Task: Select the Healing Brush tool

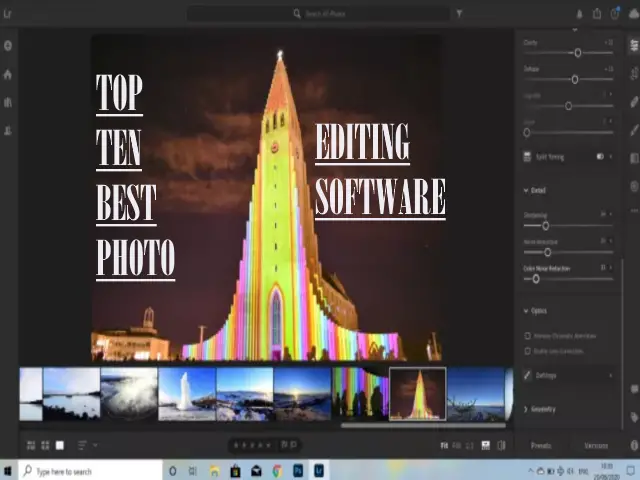Action: click(634, 102)
